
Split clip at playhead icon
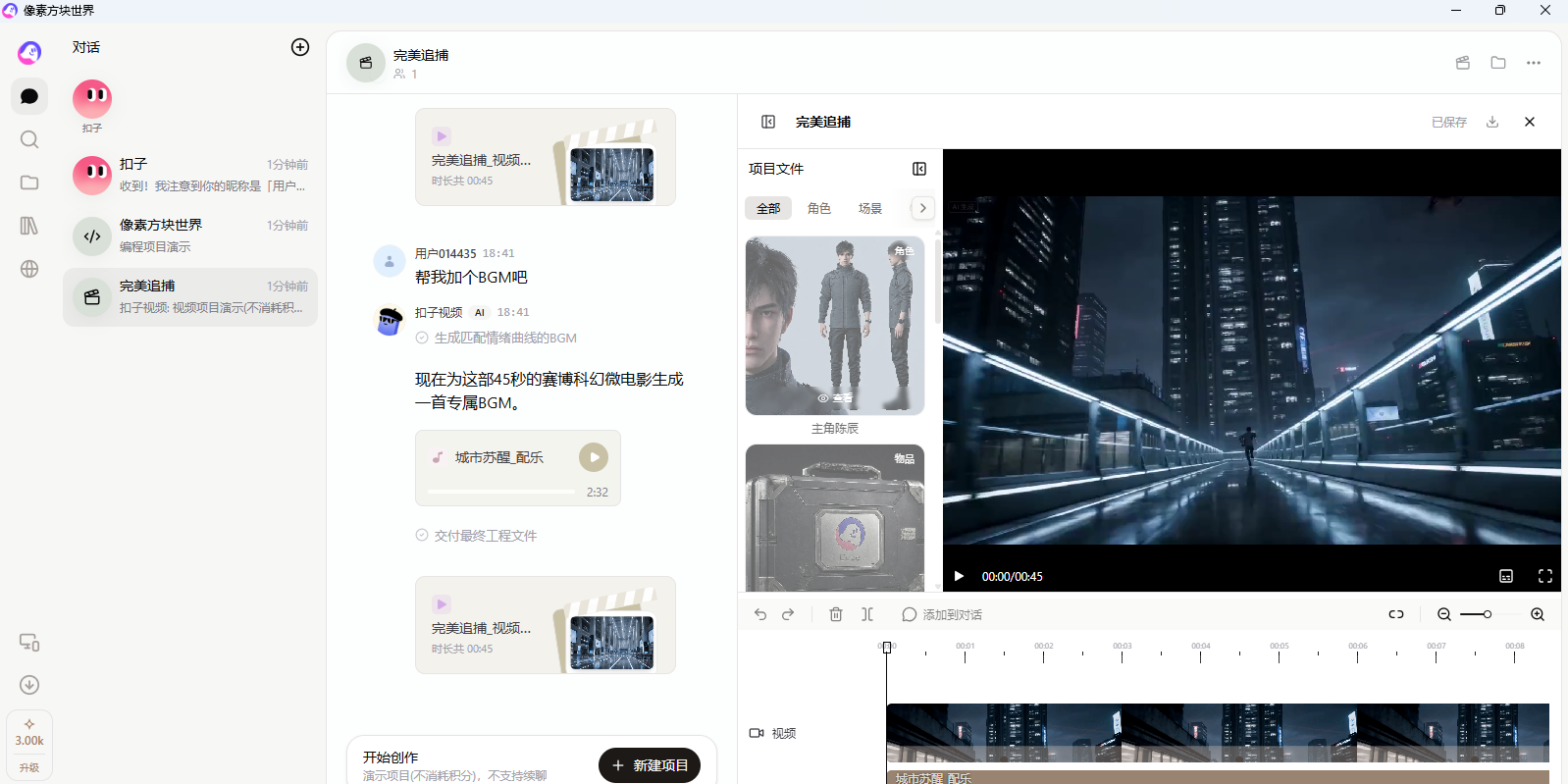867,614
